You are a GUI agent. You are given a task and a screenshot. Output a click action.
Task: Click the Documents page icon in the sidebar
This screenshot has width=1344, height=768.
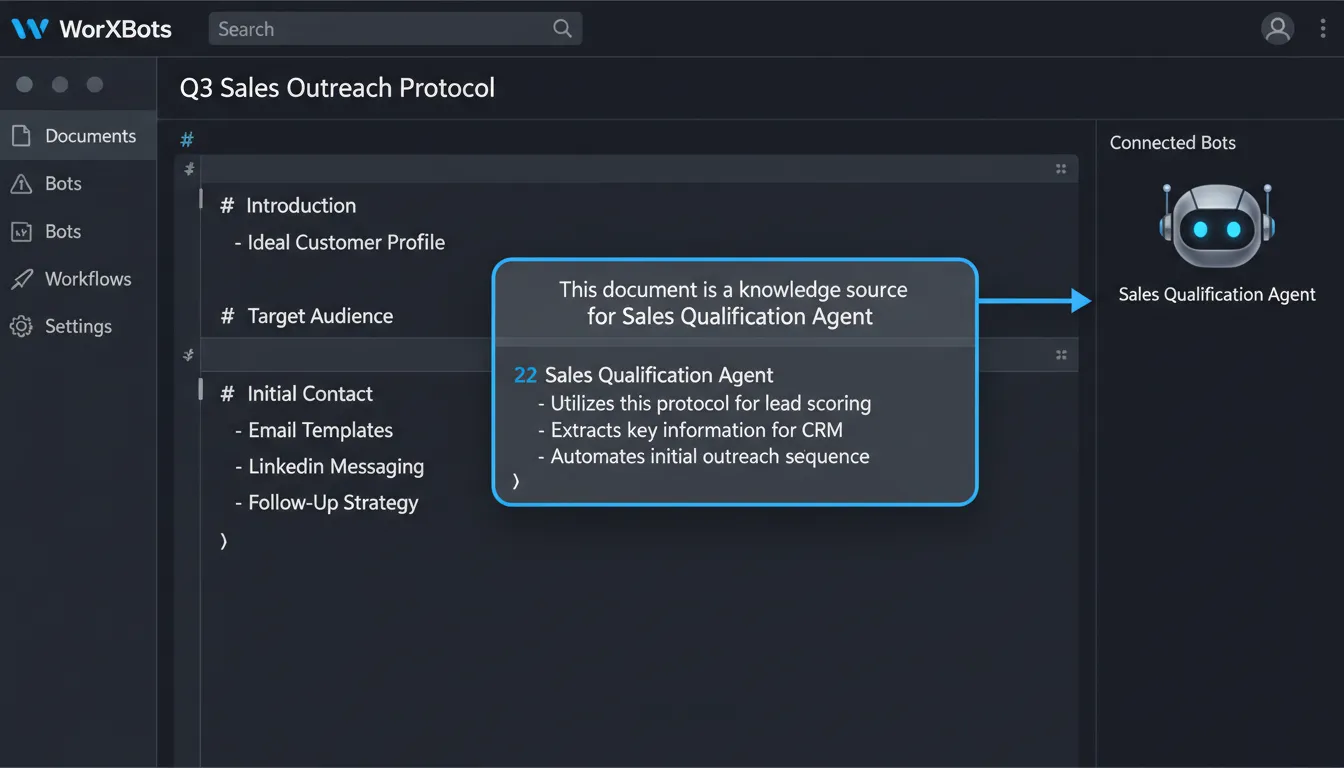tap(23, 135)
